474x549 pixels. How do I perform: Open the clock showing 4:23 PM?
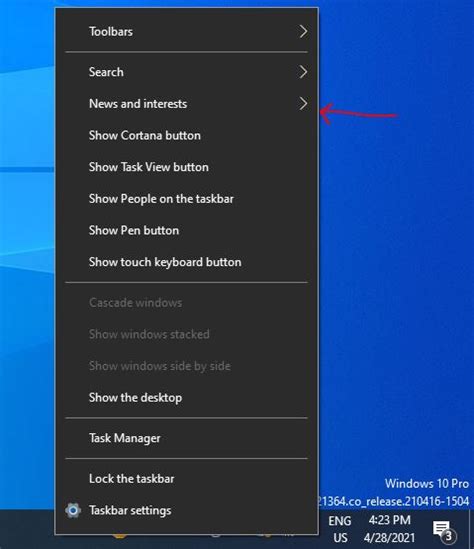(x=389, y=529)
